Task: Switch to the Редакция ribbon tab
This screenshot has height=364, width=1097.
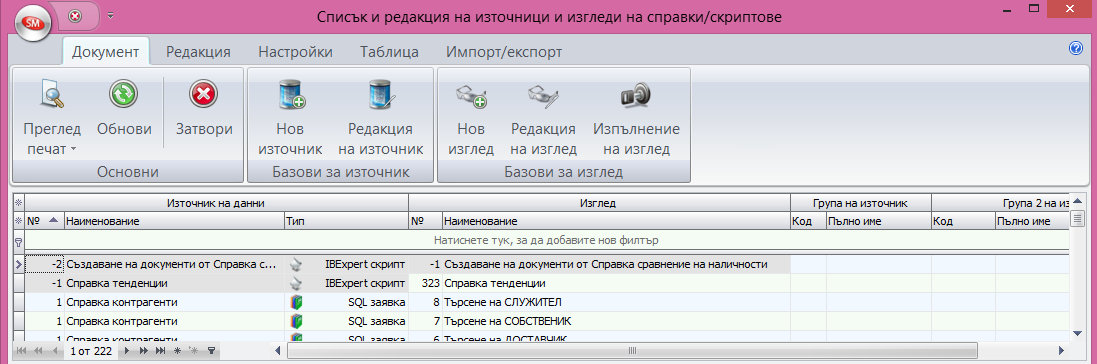Action: (198, 52)
